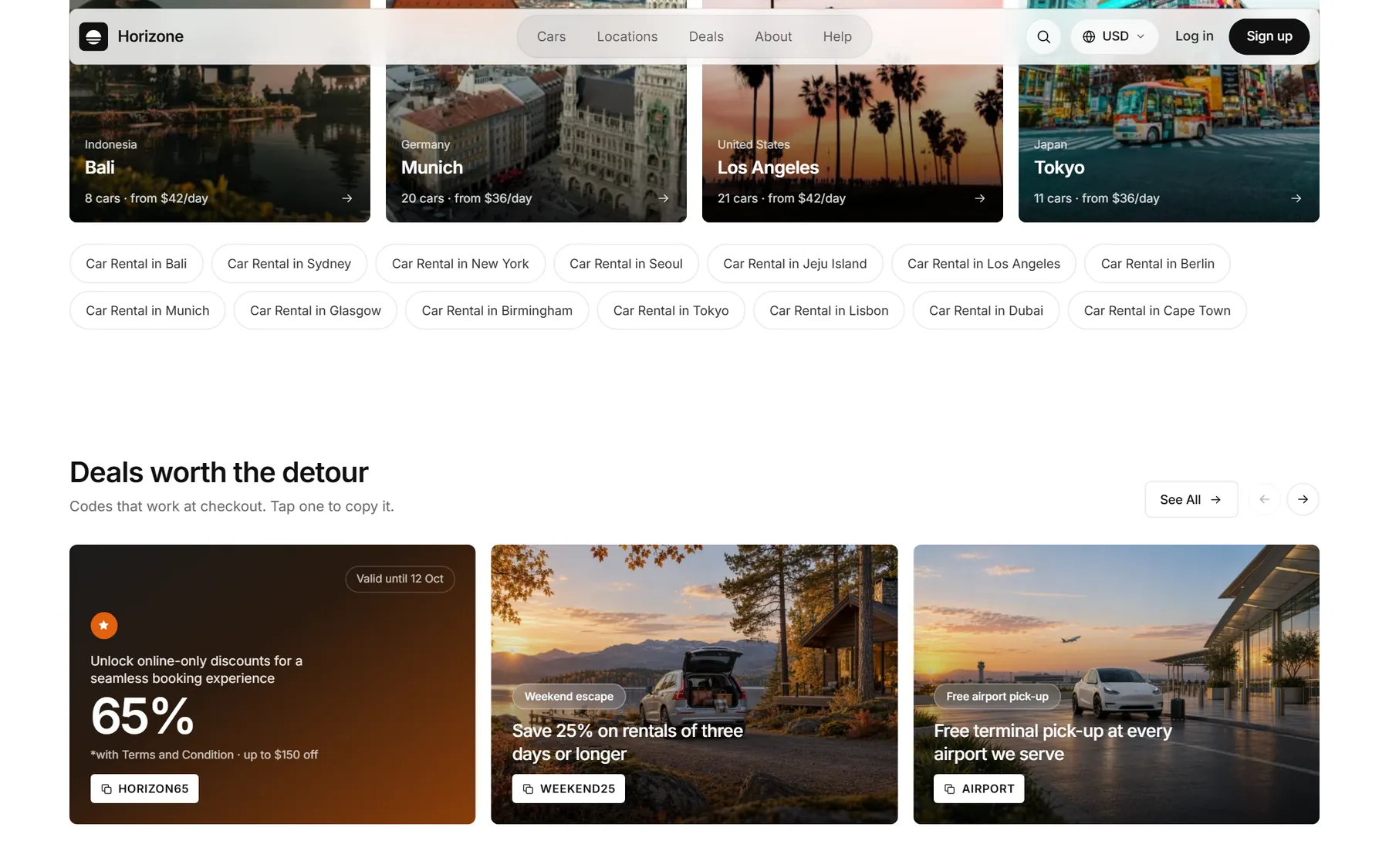Click the Weekend escape tag

point(569,696)
